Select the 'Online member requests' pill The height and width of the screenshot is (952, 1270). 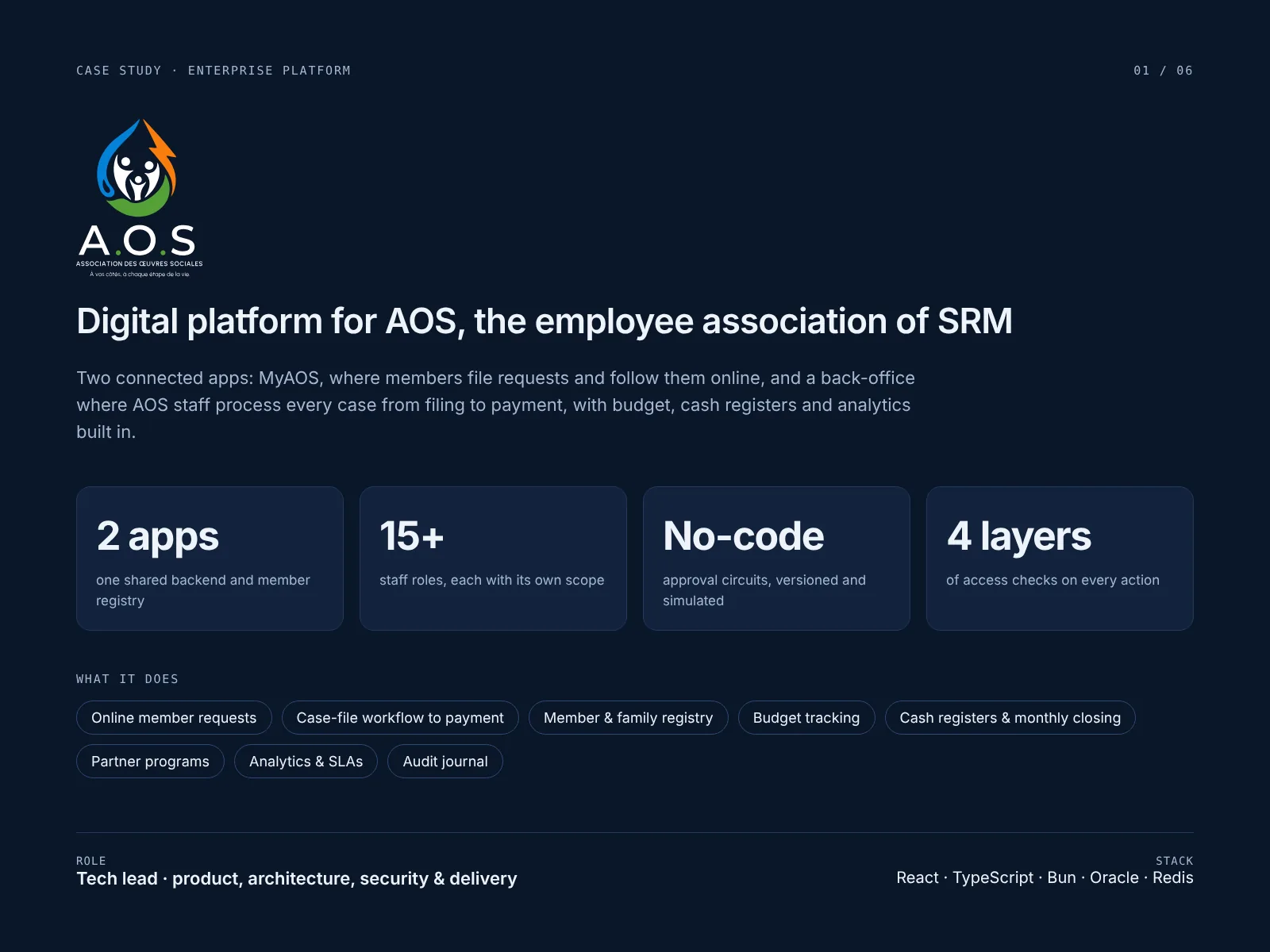[174, 718]
